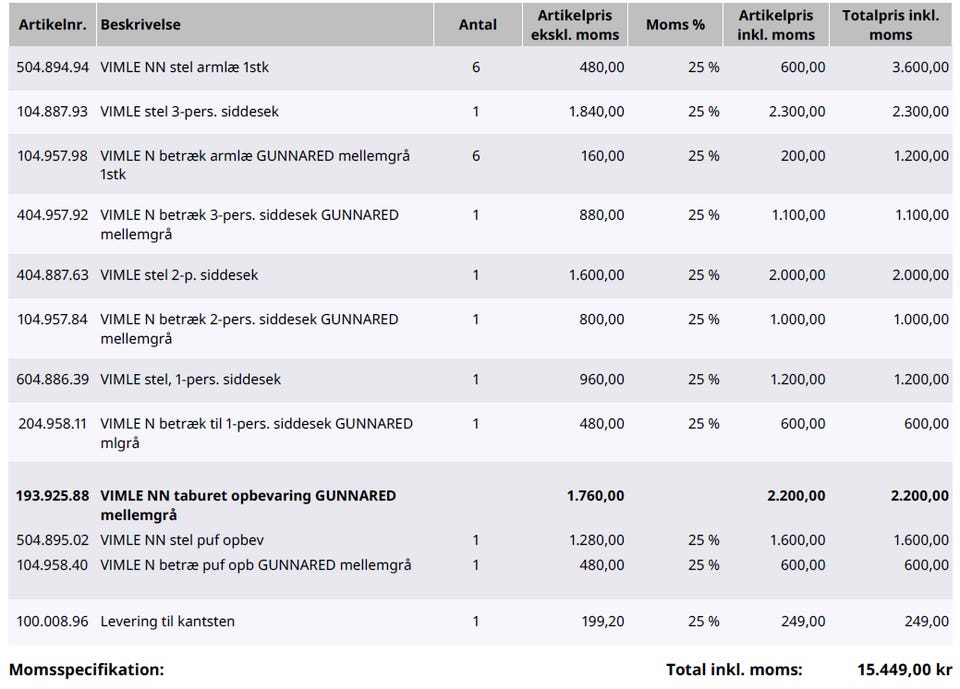The width and height of the screenshot is (960, 689).
Task: Click the price 880,00 excluding VAT
Action: pyautogui.click(x=602, y=215)
